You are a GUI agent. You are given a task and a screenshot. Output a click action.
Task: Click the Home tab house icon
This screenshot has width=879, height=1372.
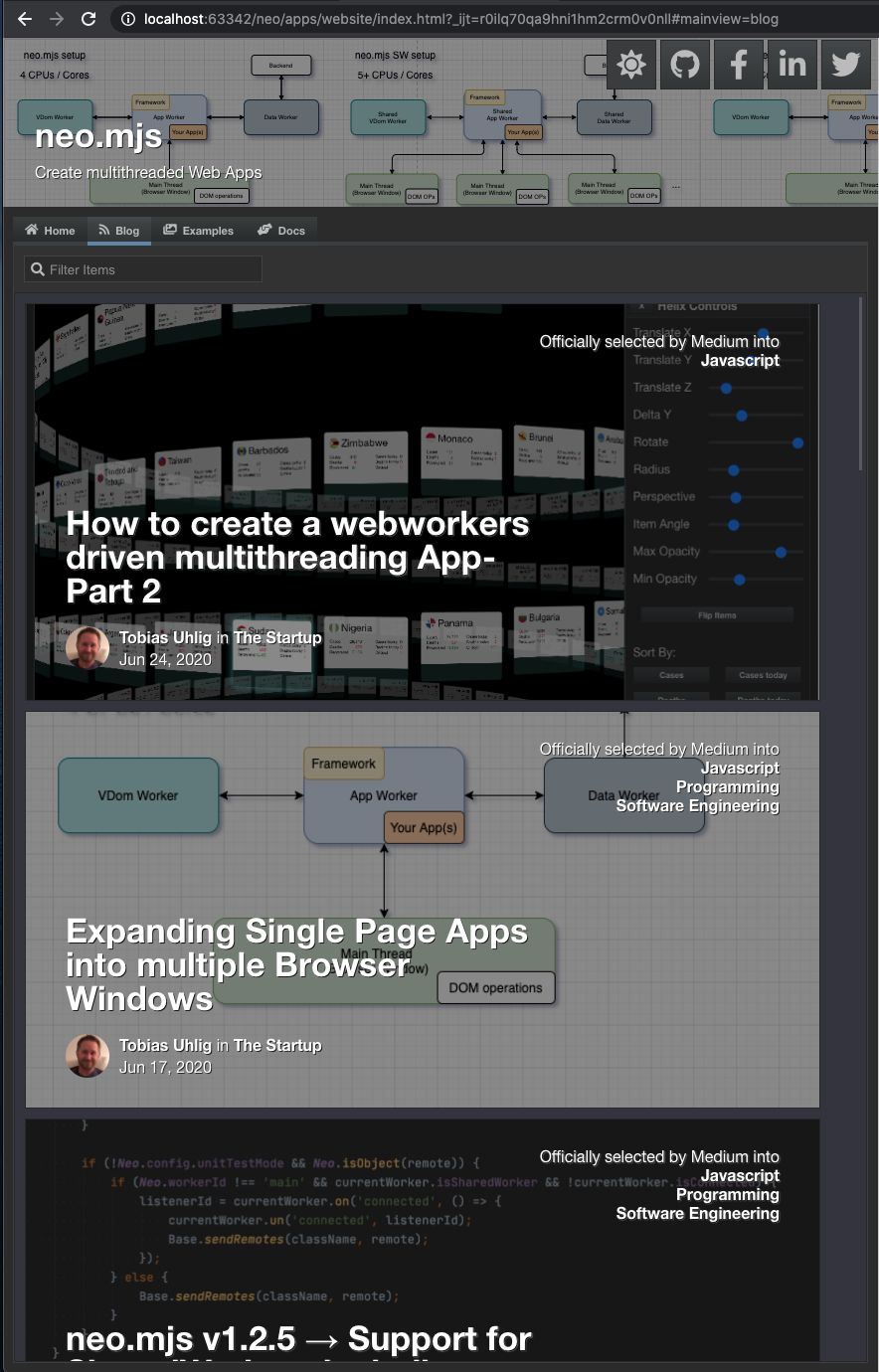32,230
